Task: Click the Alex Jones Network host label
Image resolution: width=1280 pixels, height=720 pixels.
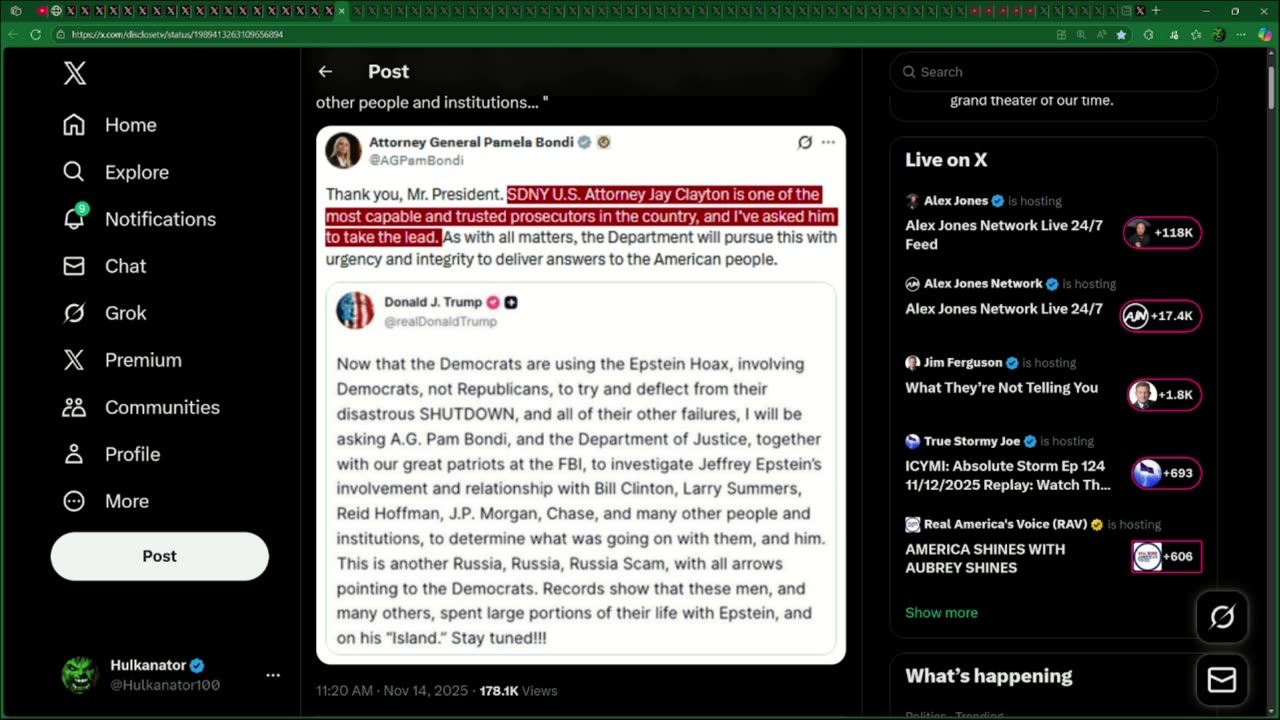Action: click(x=983, y=284)
